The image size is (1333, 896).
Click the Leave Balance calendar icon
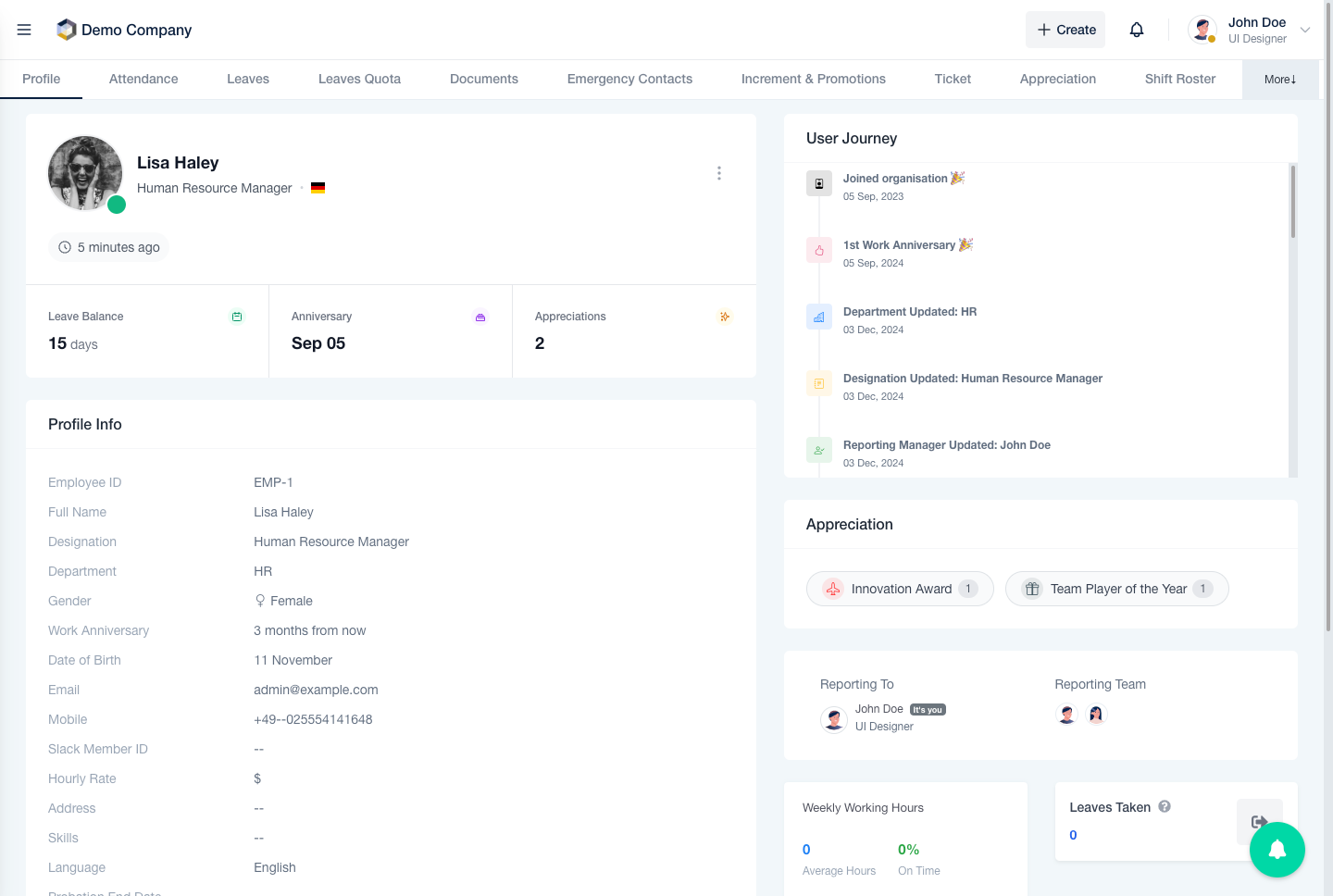237,317
